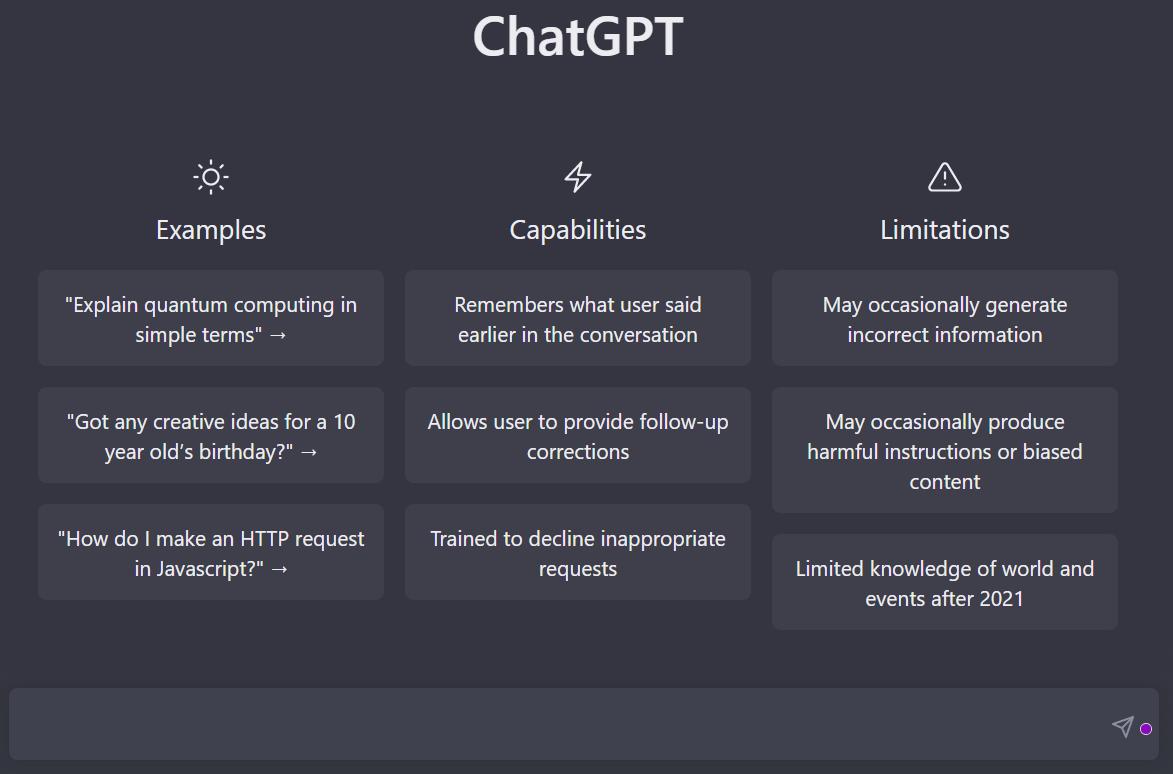The height and width of the screenshot is (774, 1173).
Task: Click the message input field at the bottom
Action: point(550,724)
